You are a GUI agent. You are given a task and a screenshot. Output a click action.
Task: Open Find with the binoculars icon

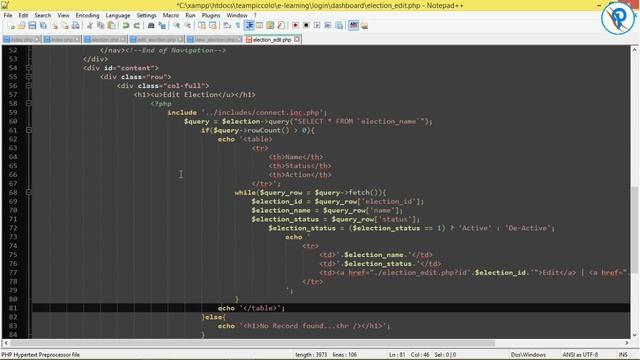pyautogui.click(x=151, y=26)
